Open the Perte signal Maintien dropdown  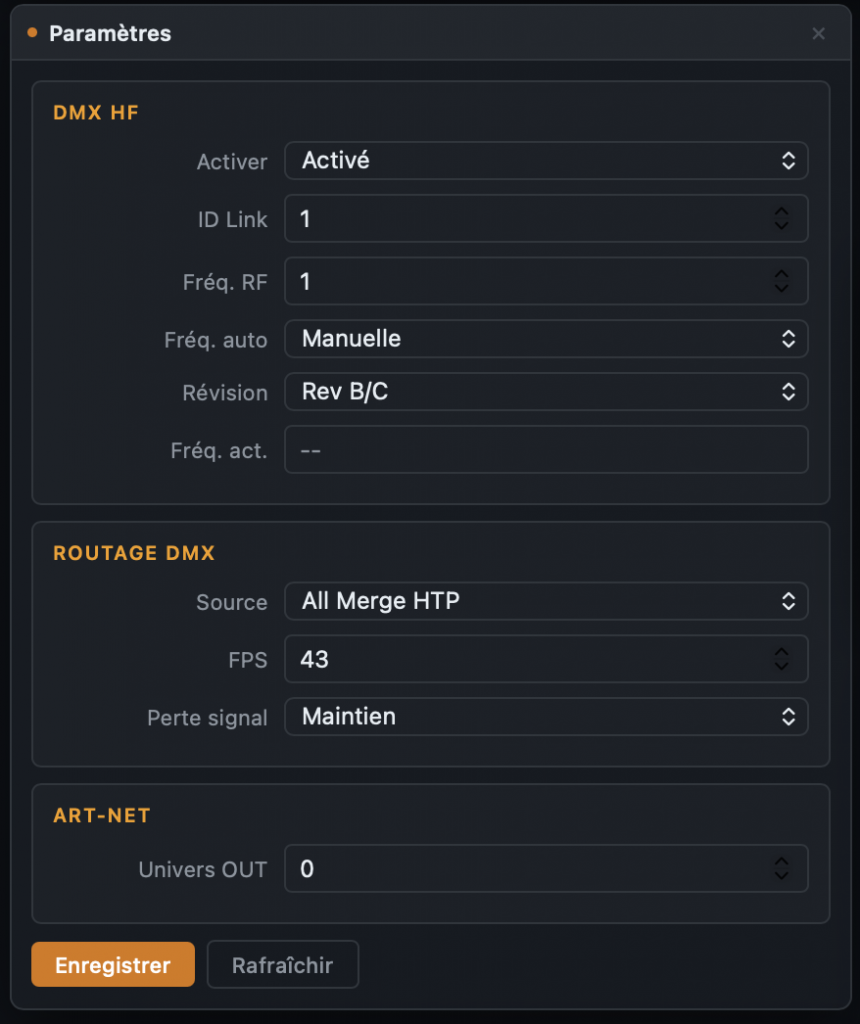[546, 716]
